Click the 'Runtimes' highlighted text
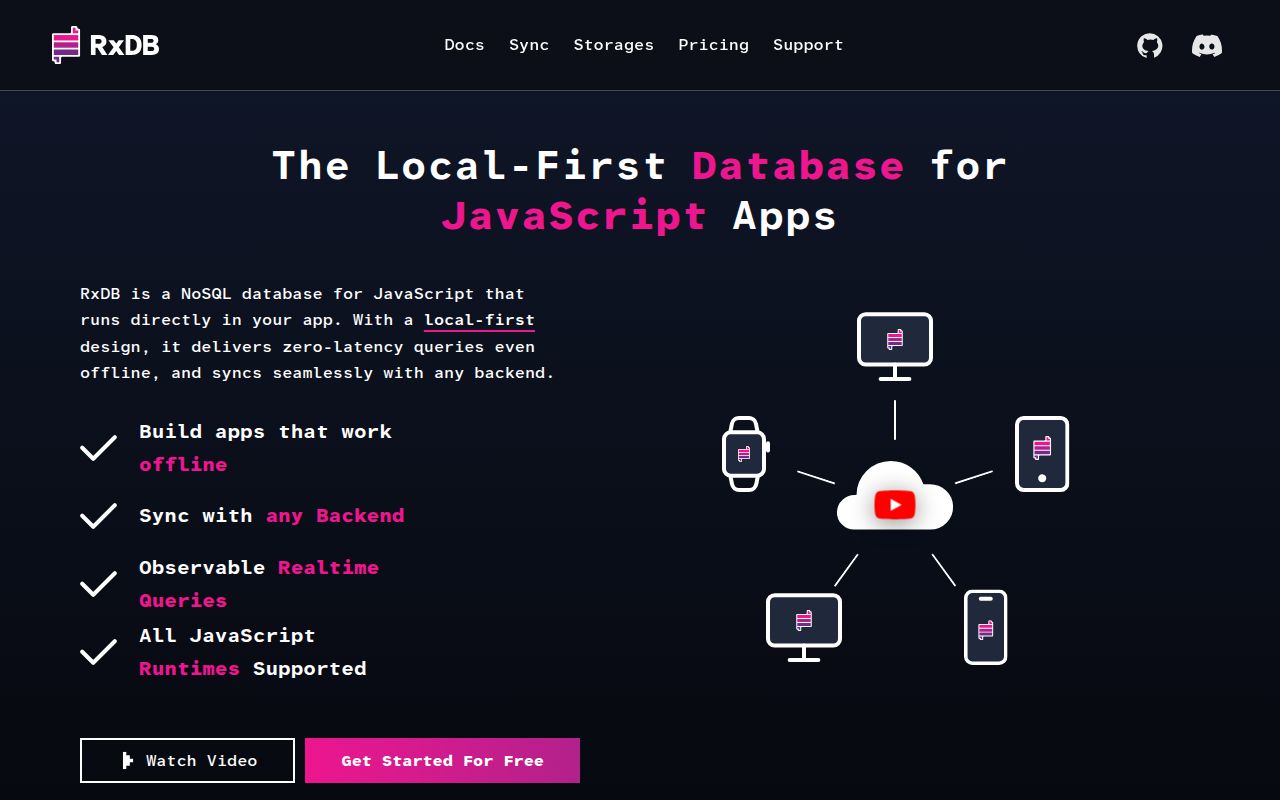 [x=189, y=669]
